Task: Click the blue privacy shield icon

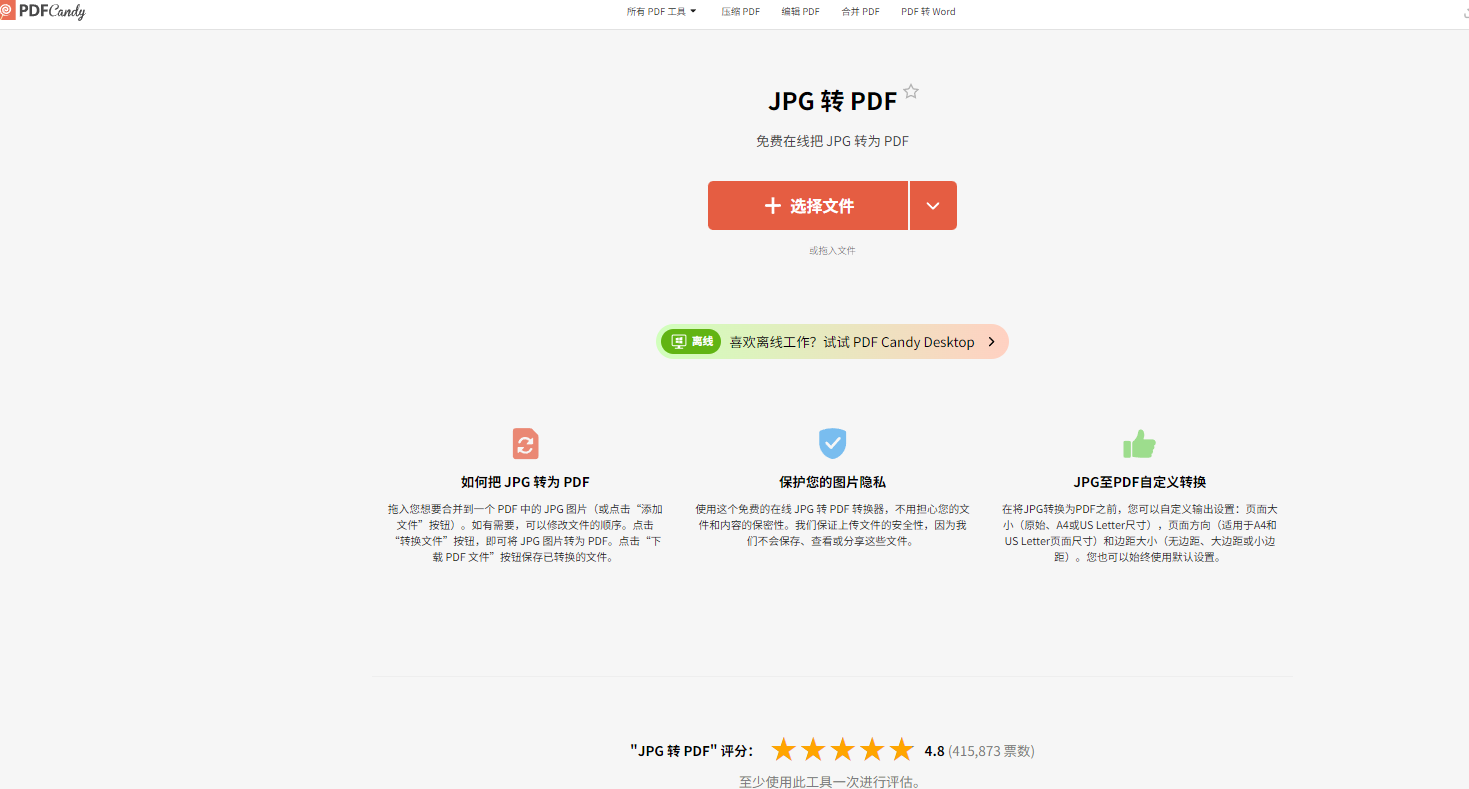Action: (832, 443)
